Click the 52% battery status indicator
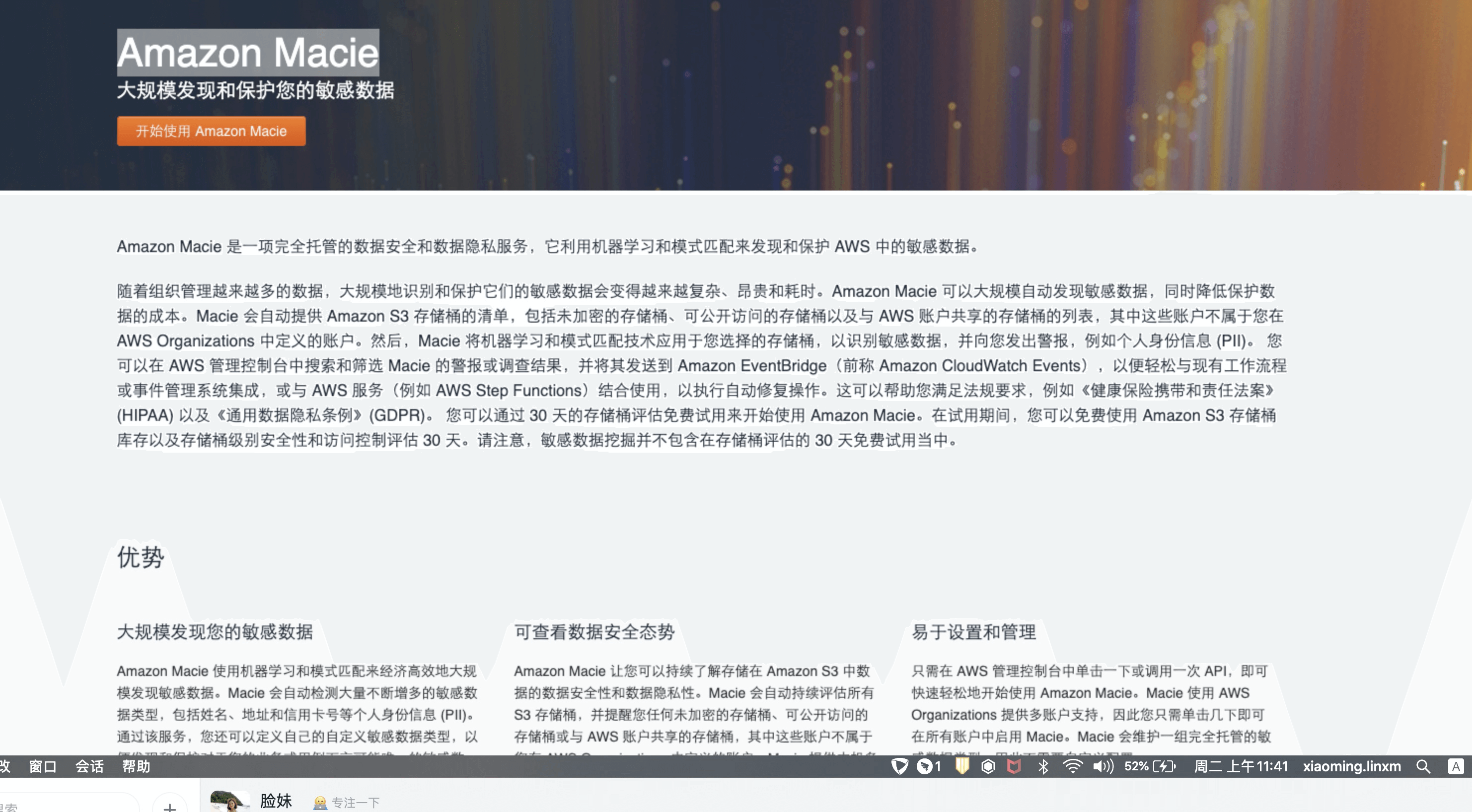Viewport: 1472px width, 812px height. click(1150, 766)
